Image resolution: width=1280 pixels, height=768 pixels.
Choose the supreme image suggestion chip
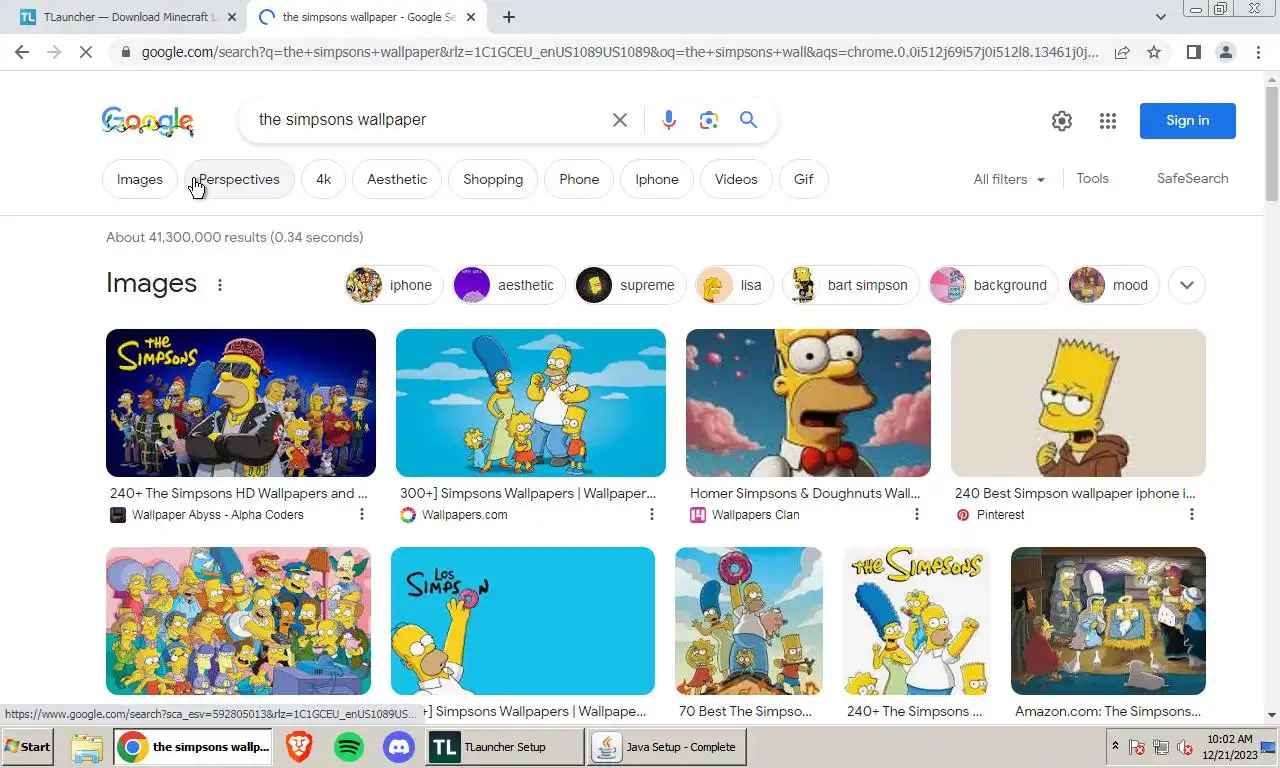point(631,285)
